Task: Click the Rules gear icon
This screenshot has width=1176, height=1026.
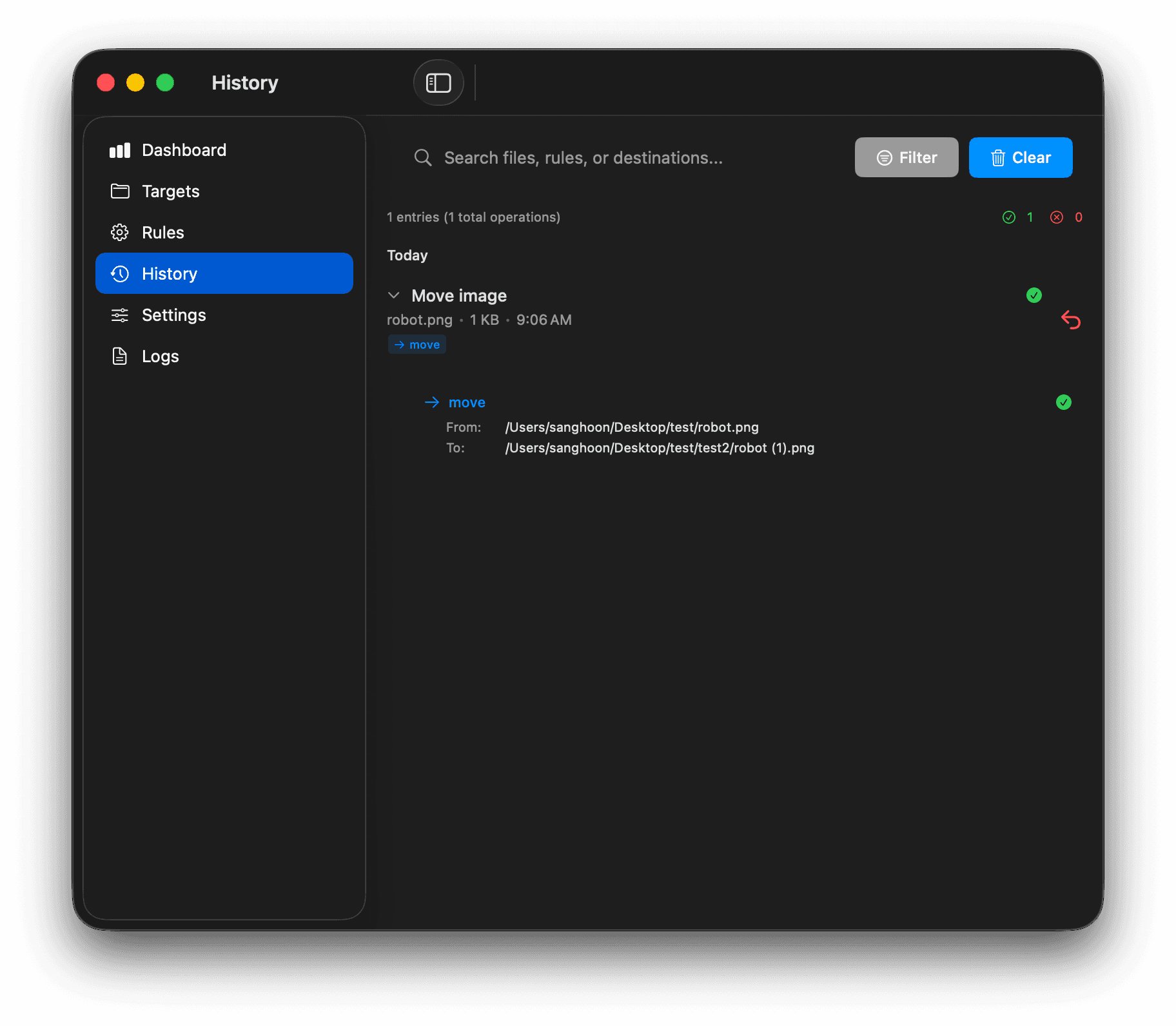Action: pyautogui.click(x=120, y=232)
